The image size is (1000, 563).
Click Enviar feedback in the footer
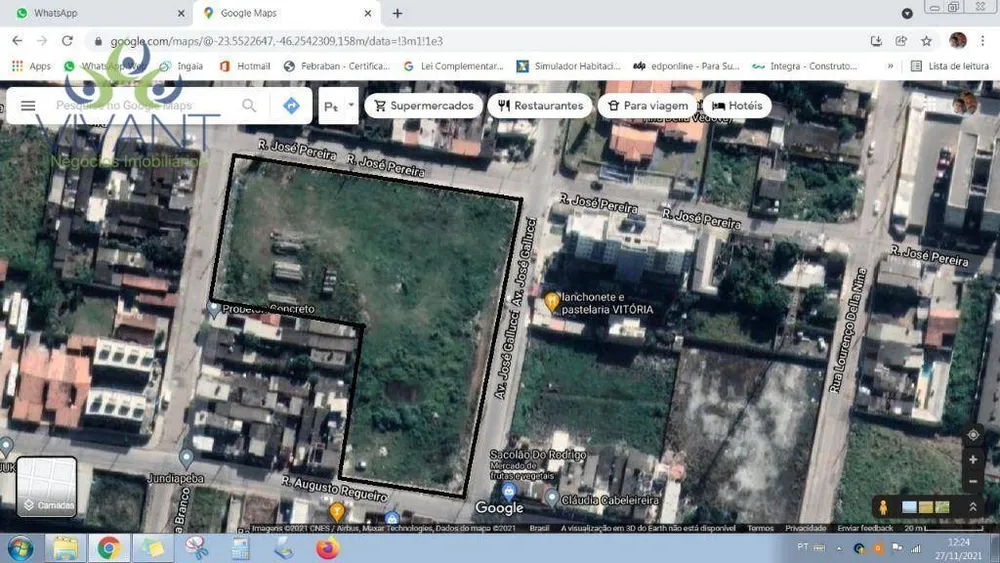[865, 528]
